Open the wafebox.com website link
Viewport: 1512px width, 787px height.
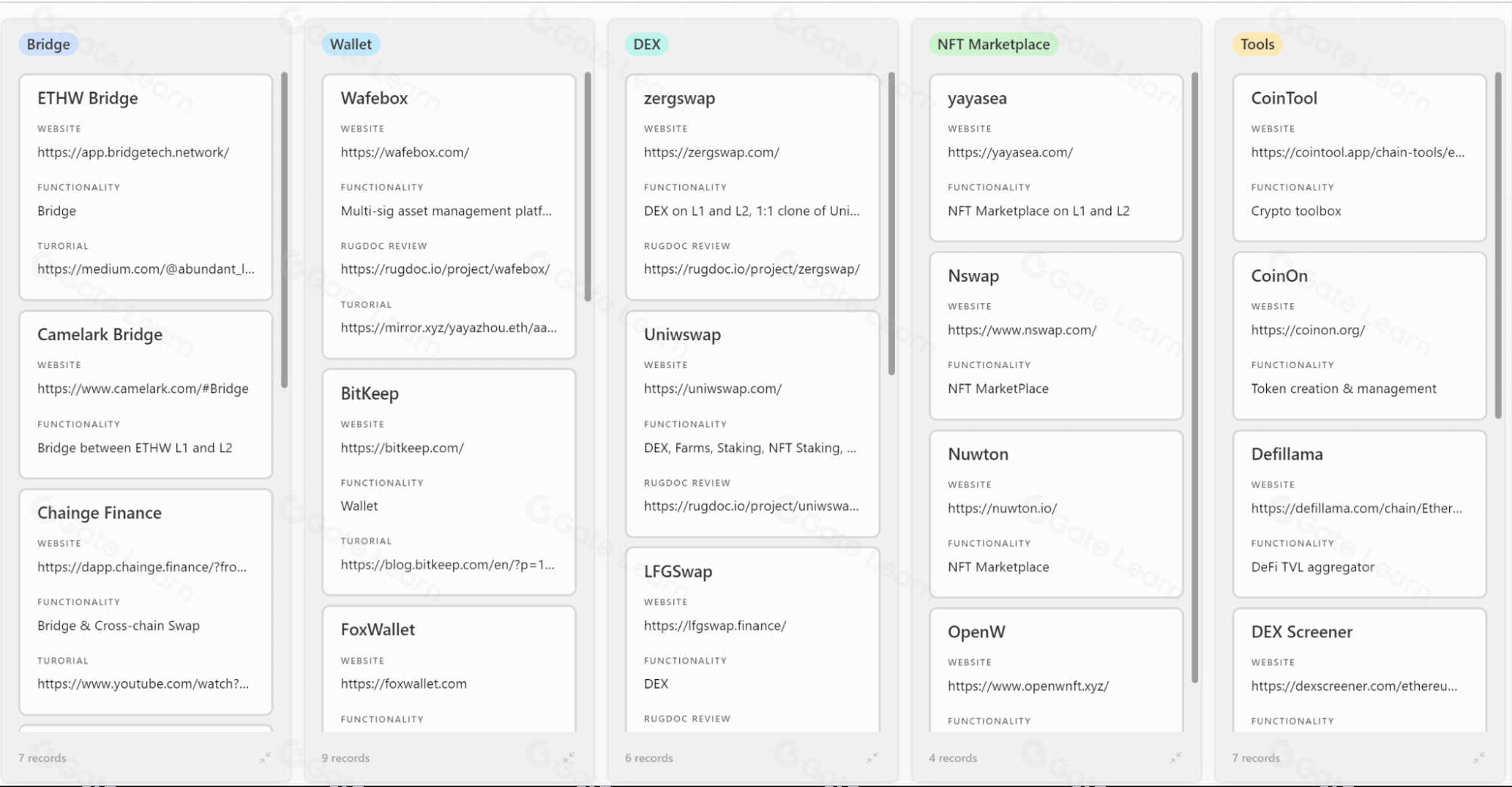(405, 152)
